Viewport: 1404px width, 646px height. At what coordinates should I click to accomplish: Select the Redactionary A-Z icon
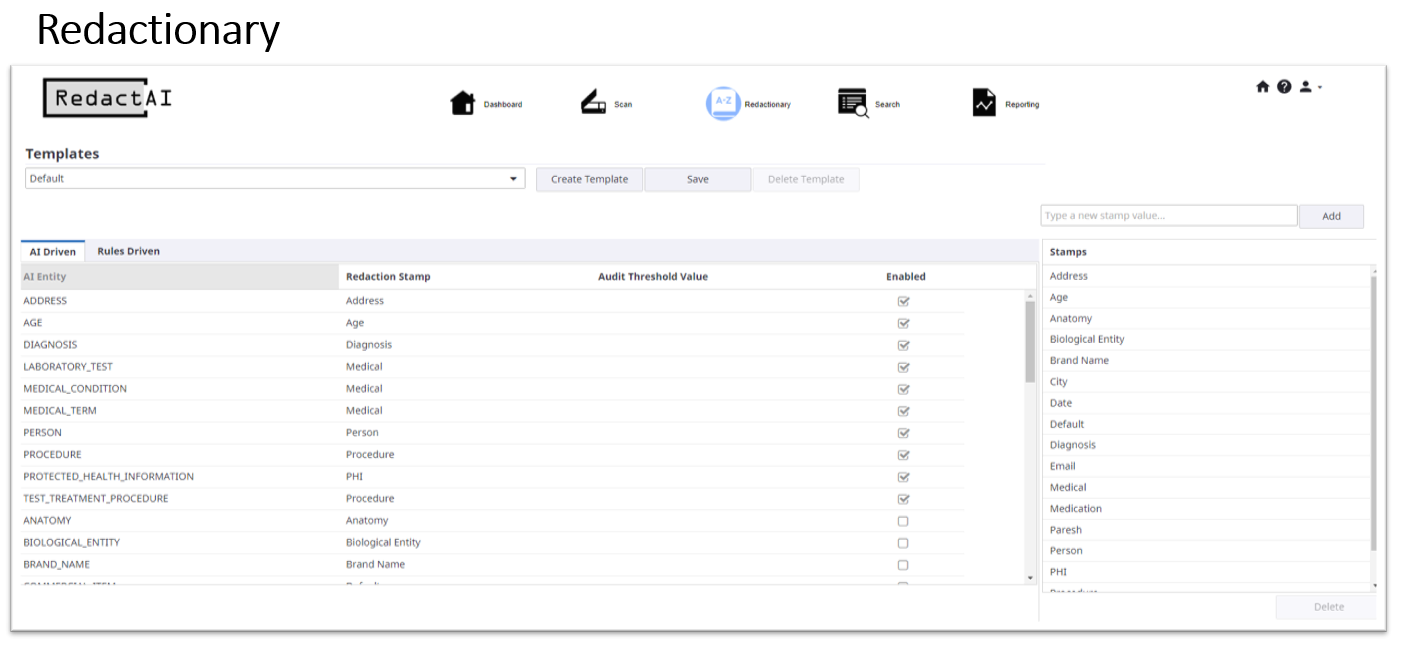tap(722, 103)
